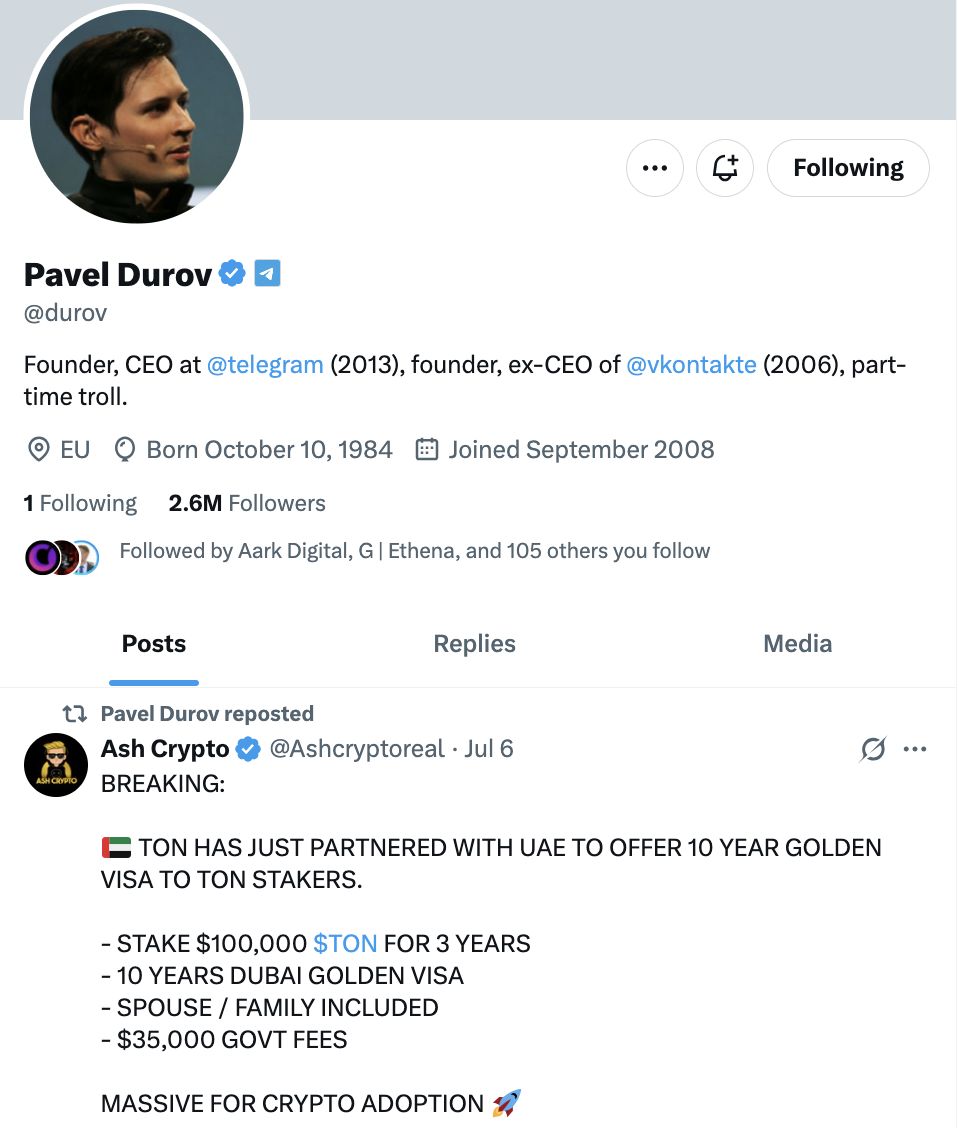The height and width of the screenshot is (1128, 959).
Task: Click the $TON cashtag link
Action: pyautogui.click(x=345, y=943)
